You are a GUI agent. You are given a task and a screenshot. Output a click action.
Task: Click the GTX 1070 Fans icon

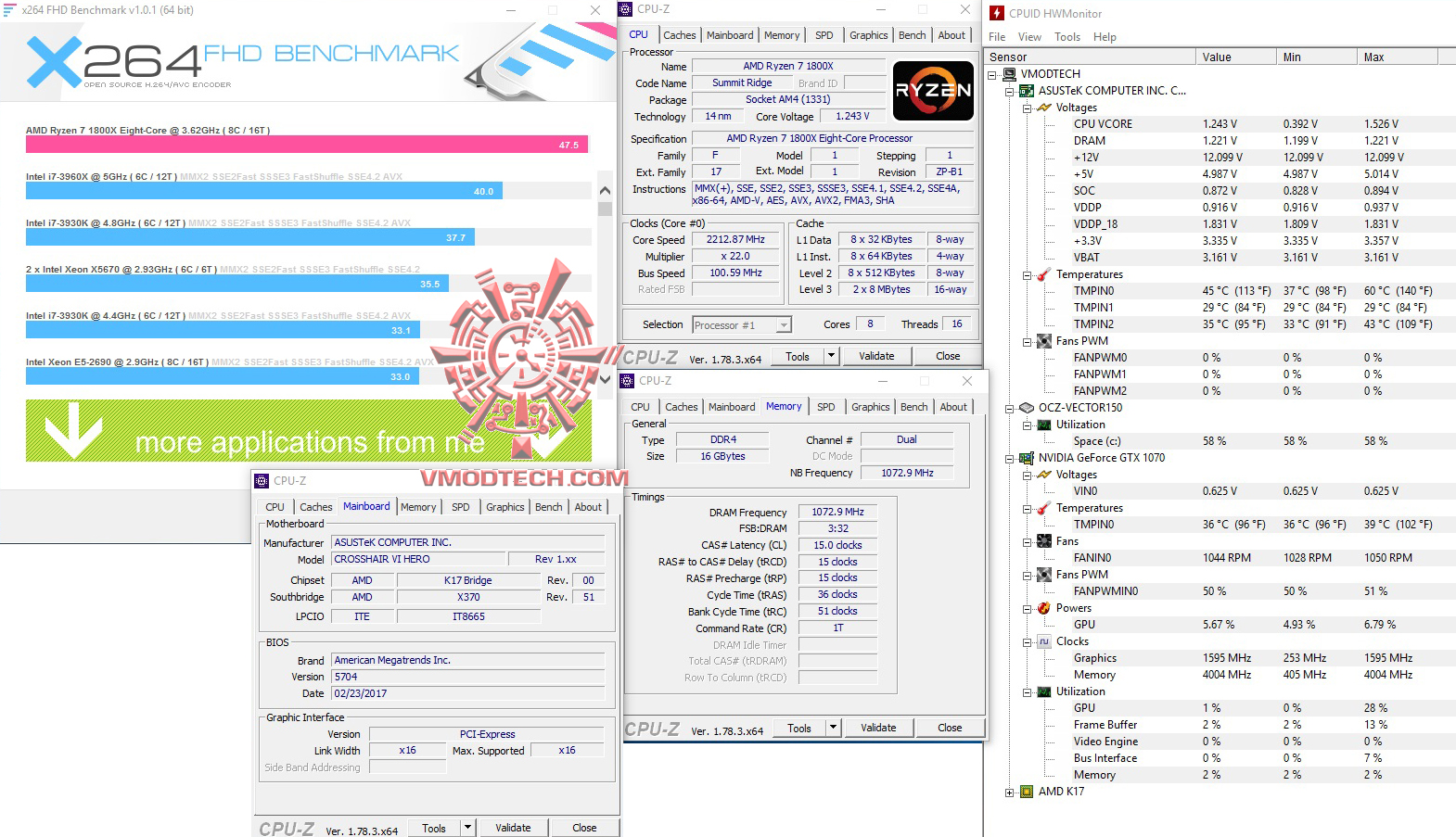(1044, 541)
